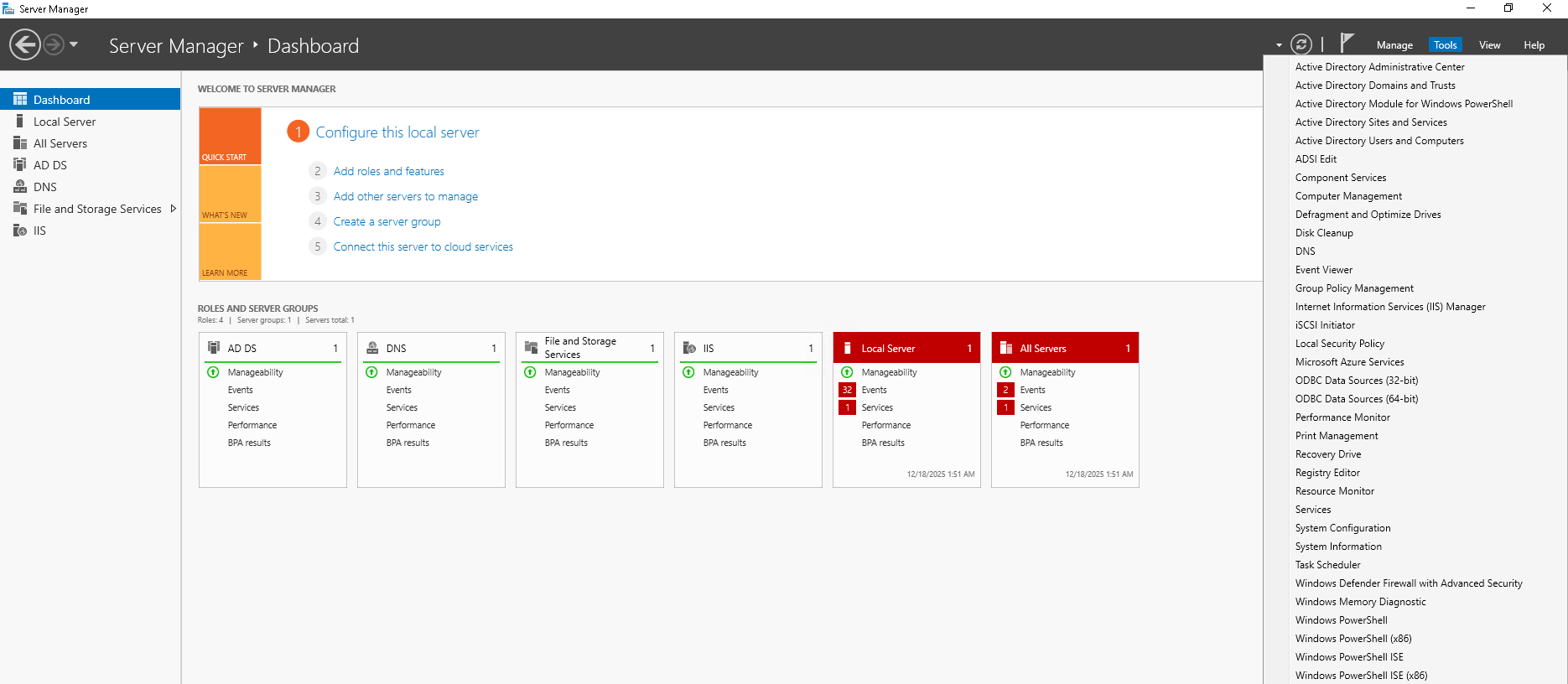This screenshot has height=684, width=1568.
Task: Click the Local Server tile icon
Action: coord(848,348)
